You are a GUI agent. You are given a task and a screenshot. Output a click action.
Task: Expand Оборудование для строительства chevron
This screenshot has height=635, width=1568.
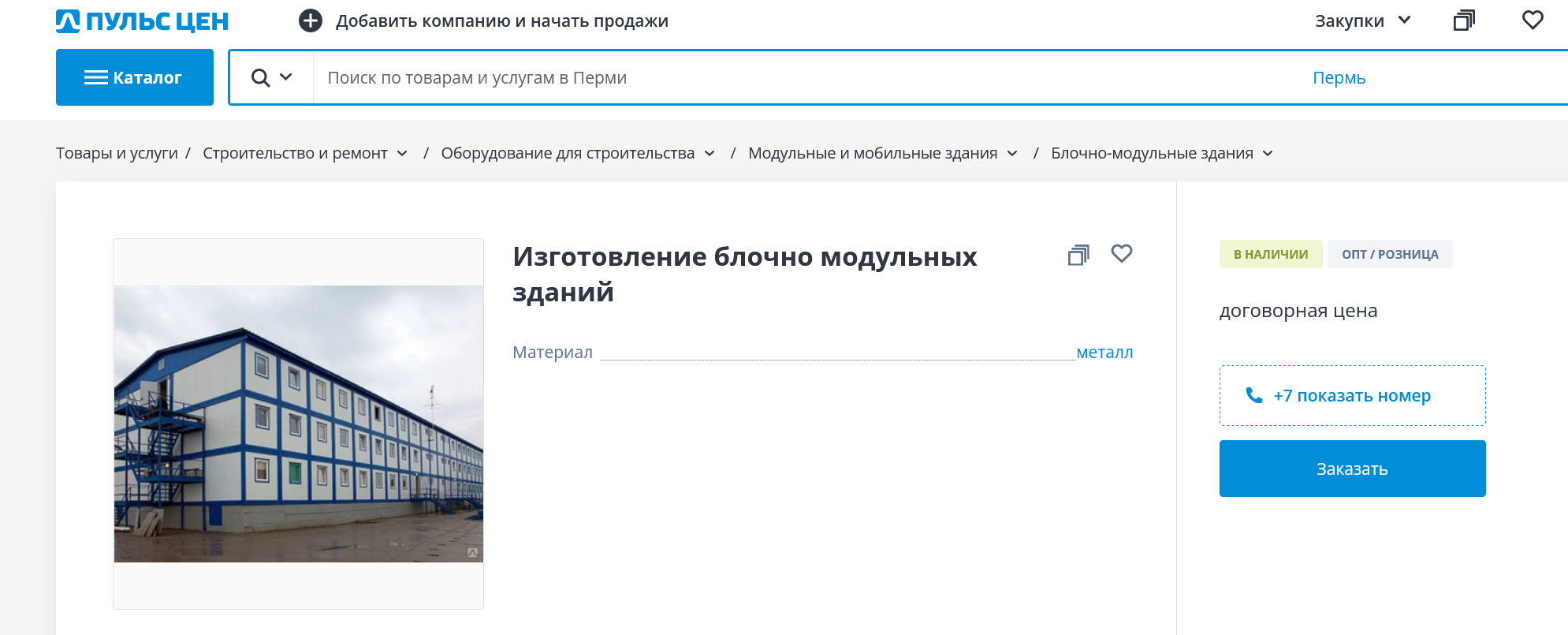click(710, 153)
